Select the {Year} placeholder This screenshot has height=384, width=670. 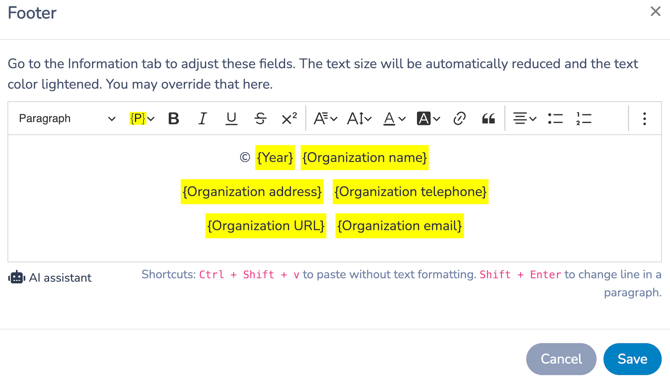coord(275,158)
